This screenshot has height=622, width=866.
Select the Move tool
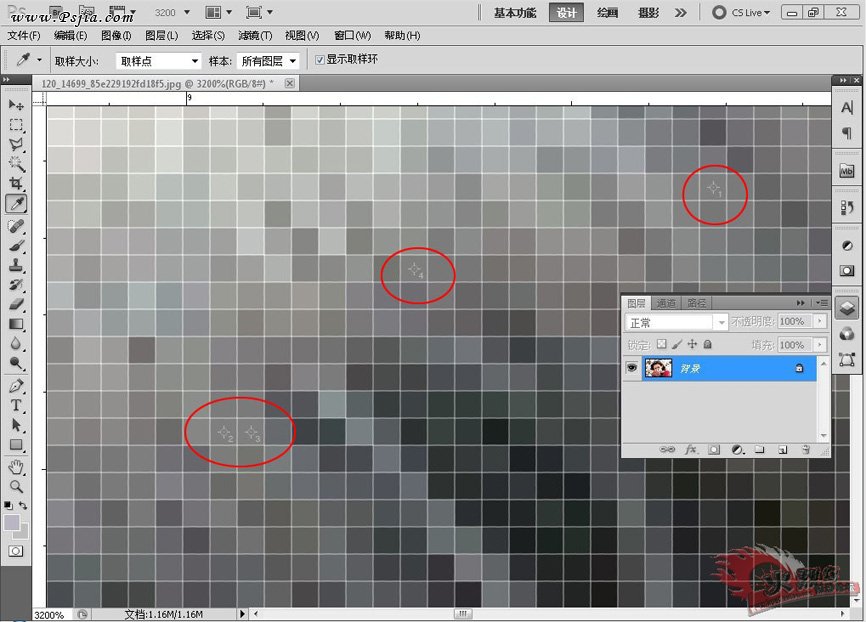coord(16,105)
